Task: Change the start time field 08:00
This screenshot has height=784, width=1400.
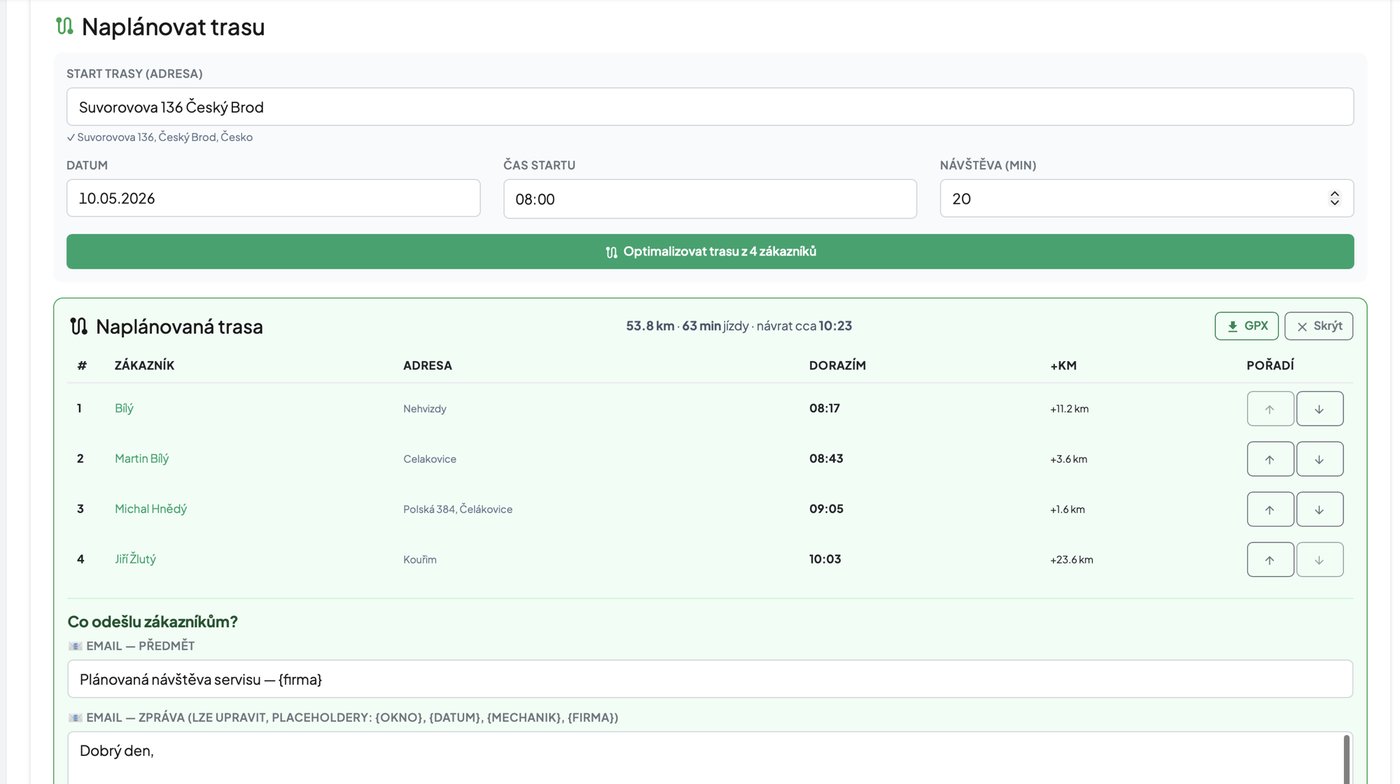Action: click(710, 199)
